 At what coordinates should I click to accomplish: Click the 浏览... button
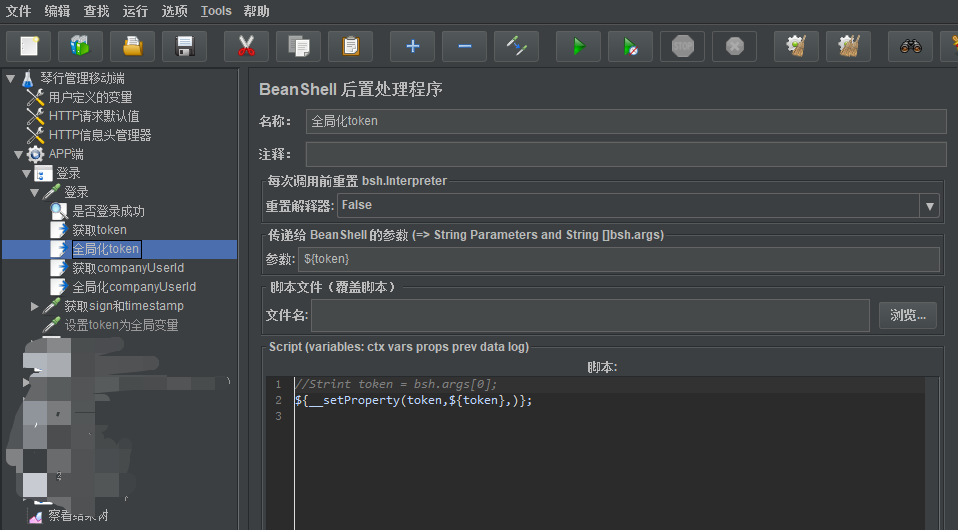point(908,315)
